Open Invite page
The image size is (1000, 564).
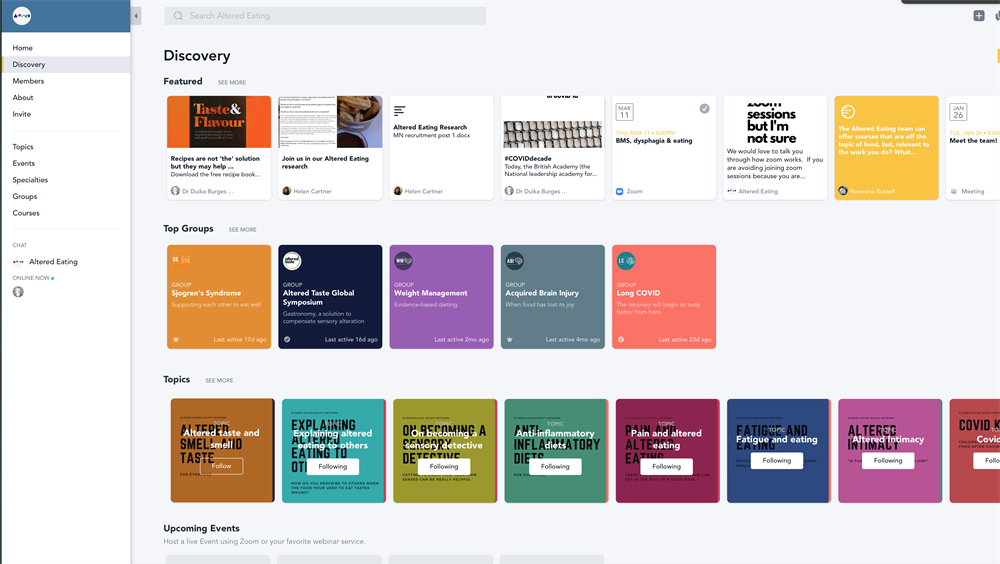[22, 114]
